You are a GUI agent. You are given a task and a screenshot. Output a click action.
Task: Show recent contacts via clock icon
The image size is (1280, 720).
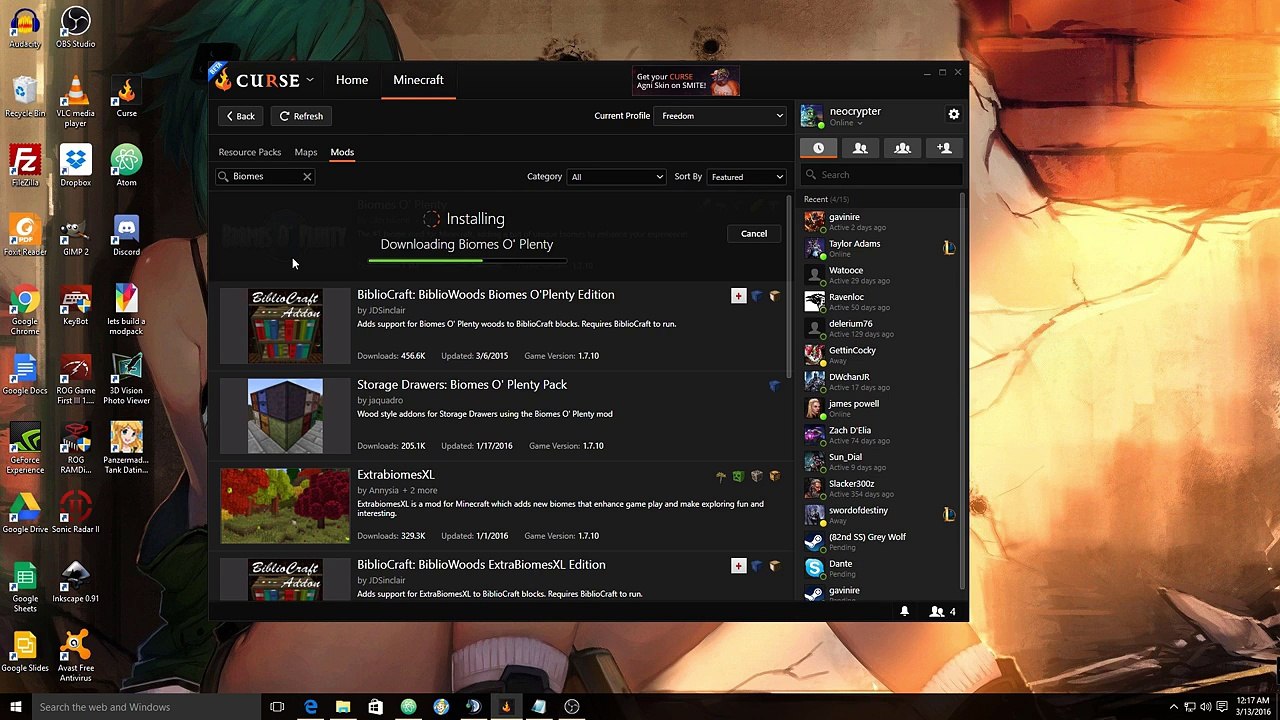[x=818, y=148]
